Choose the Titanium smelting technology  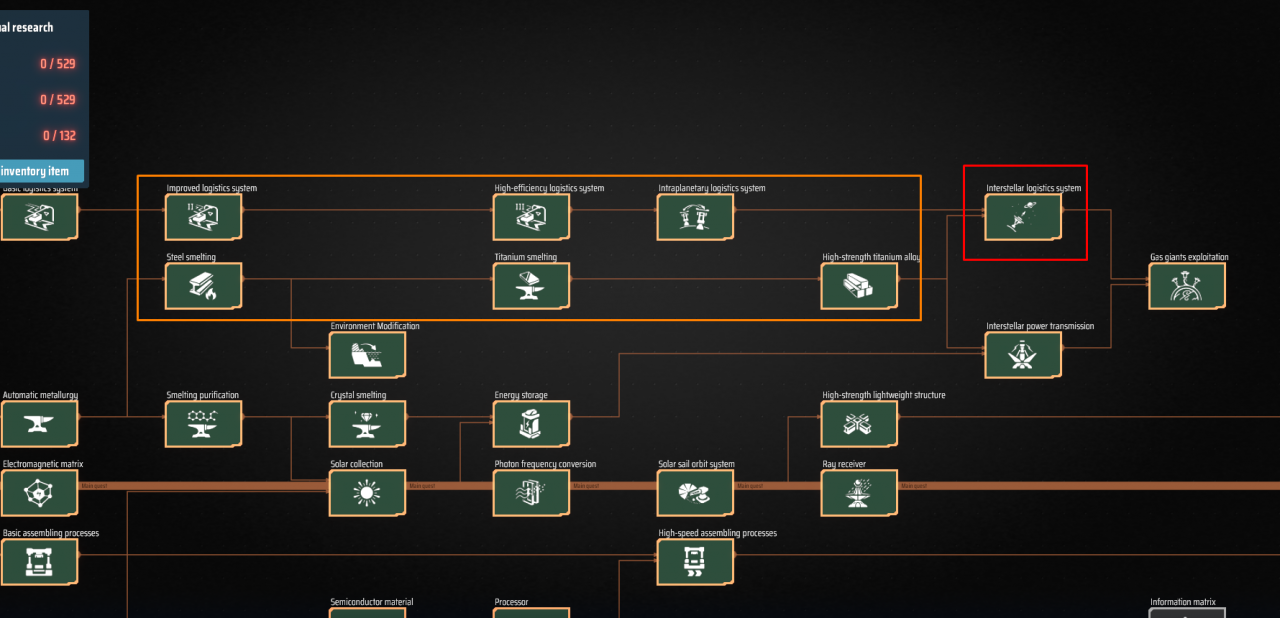point(531,286)
